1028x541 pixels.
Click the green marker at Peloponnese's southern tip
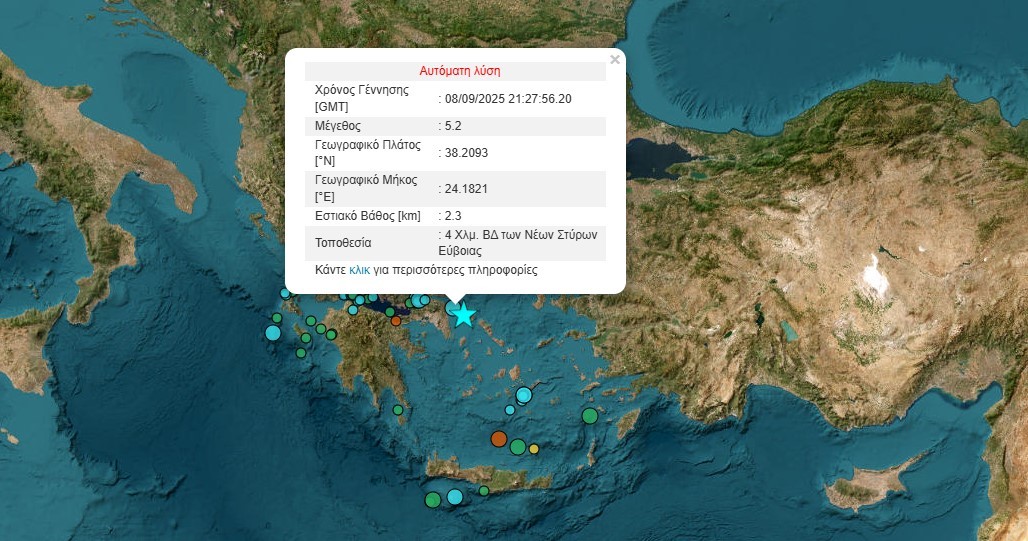click(x=398, y=409)
